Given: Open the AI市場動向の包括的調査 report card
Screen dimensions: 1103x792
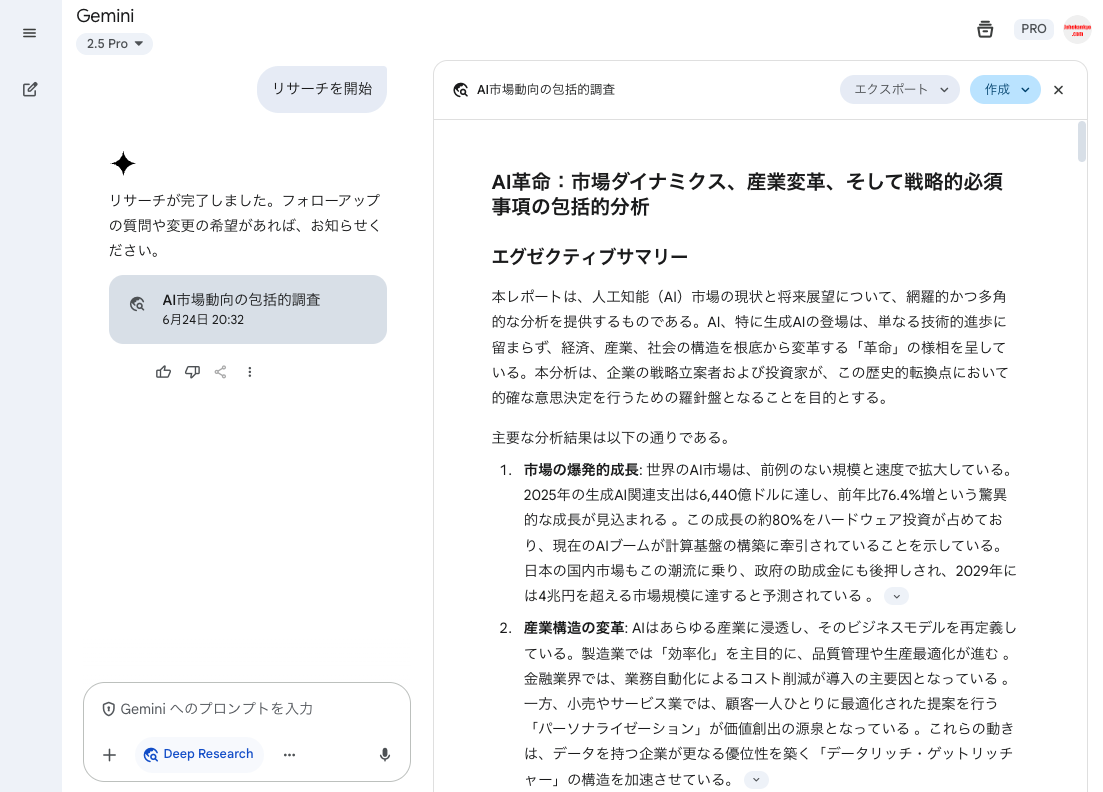Looking at the screenshot, I should pyautogui.click(x=247, y=309).
